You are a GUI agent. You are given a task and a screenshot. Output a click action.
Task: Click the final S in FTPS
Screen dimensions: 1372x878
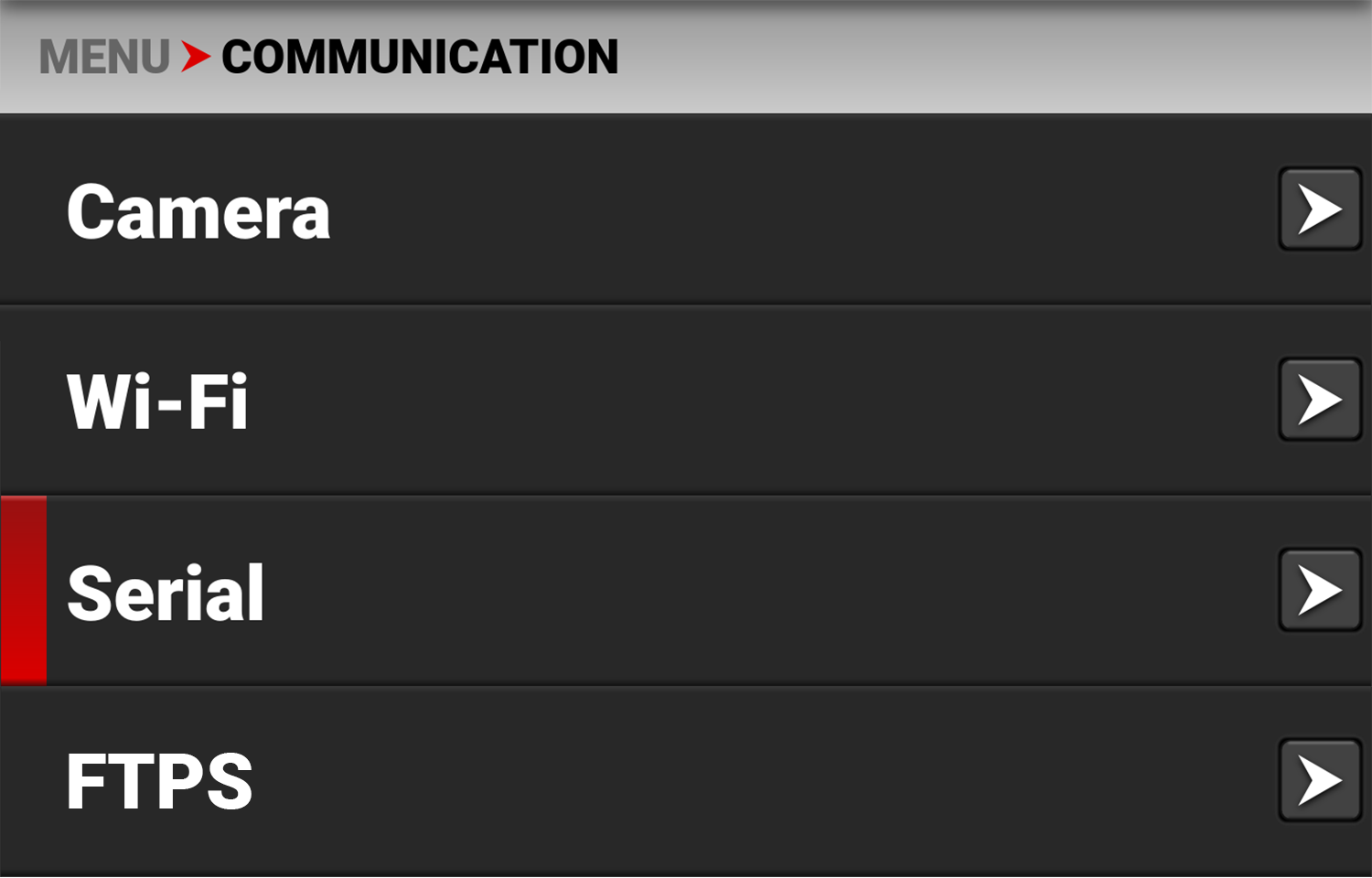pos(230,782)
